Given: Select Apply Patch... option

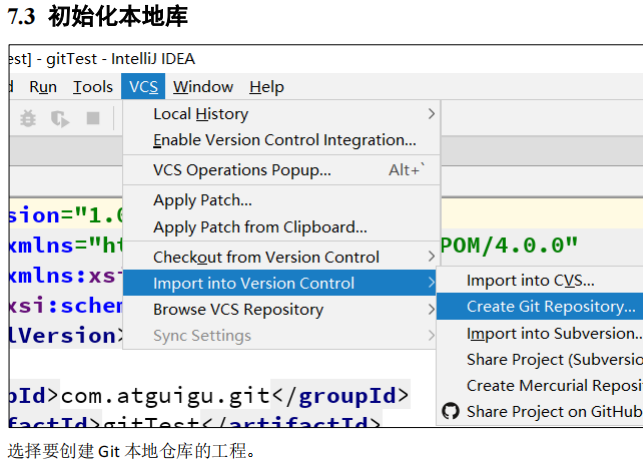Looking at the screenshot, I should pos(281,200).
